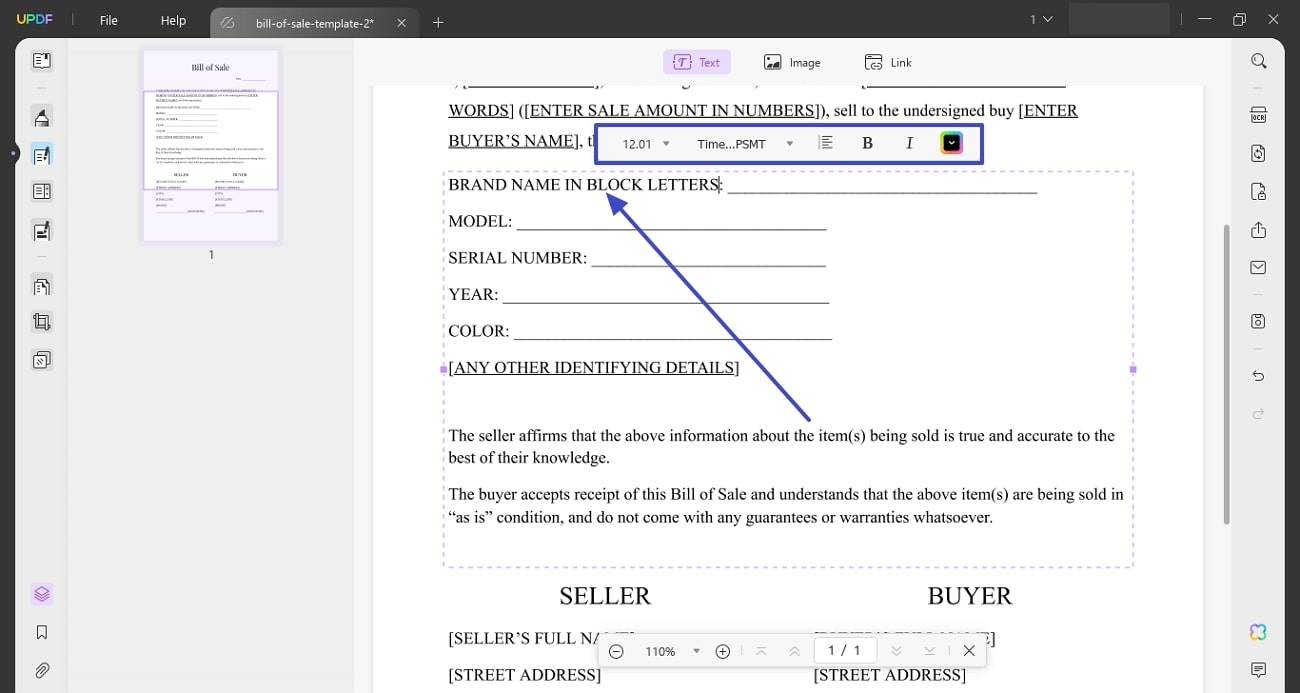
Task: Toggle Italic formatting
Action: [909, 143]
